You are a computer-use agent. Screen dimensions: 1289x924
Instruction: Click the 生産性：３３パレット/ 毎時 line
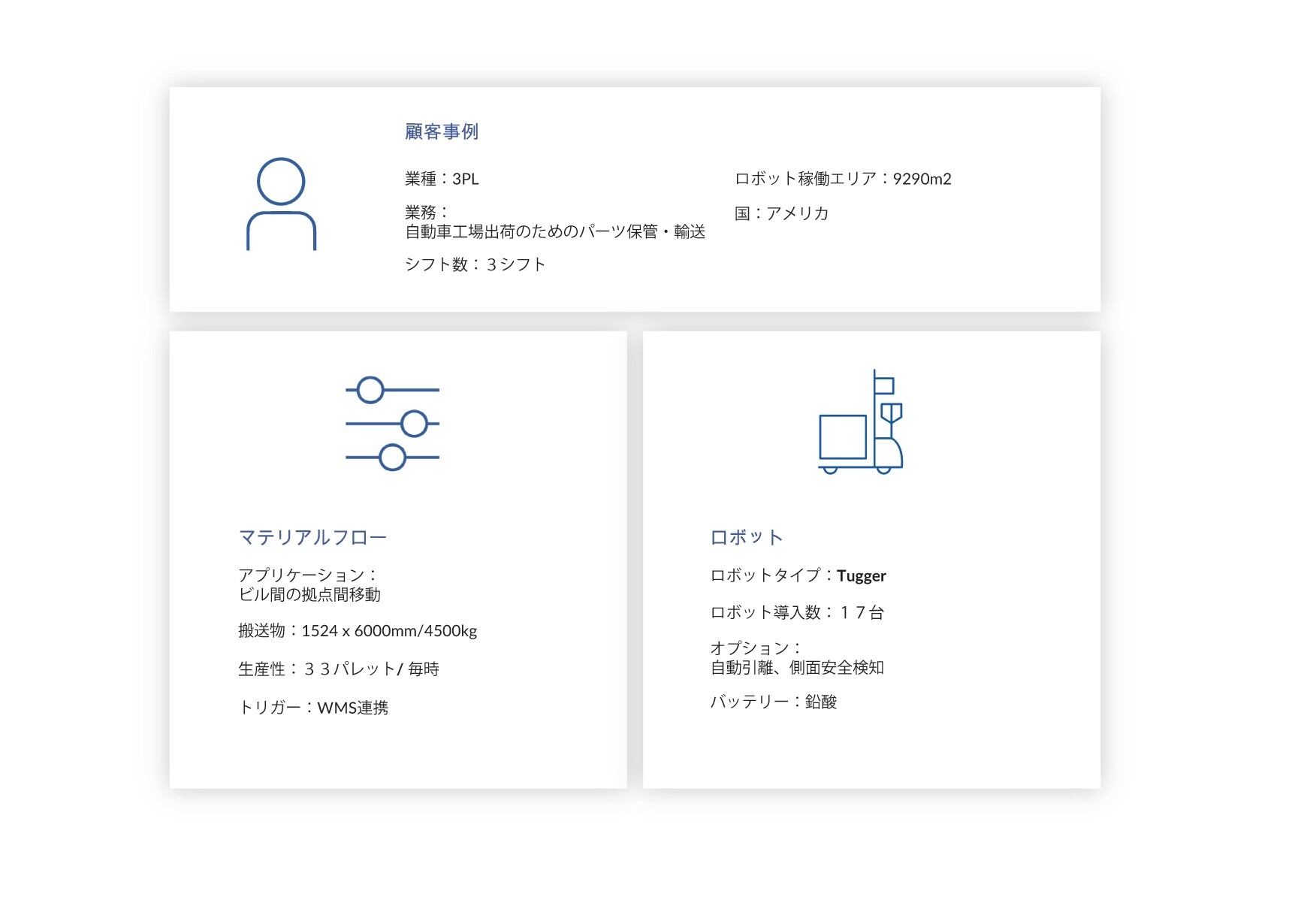click(x=339, y=669)
